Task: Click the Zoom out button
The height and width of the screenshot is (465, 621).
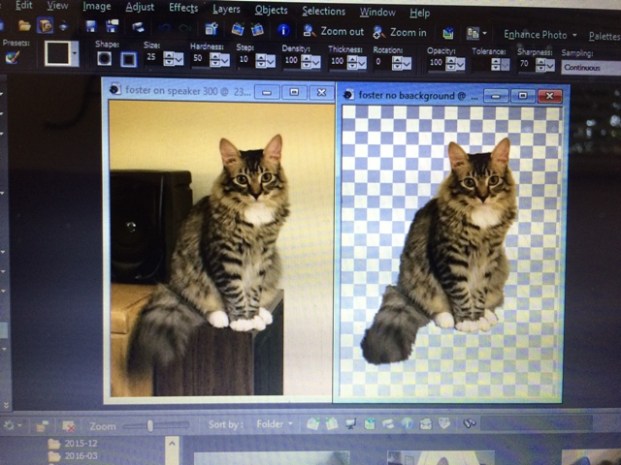Action: (x=334, y=31)
